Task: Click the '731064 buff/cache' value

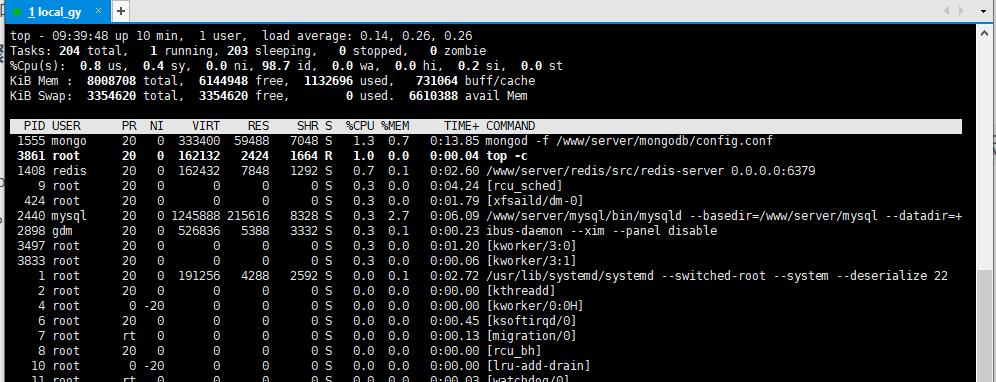Action: point(475,81)
